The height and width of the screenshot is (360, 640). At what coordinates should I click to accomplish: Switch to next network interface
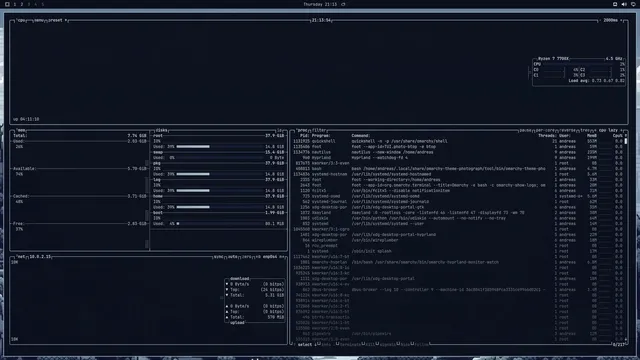click(281, 257)
